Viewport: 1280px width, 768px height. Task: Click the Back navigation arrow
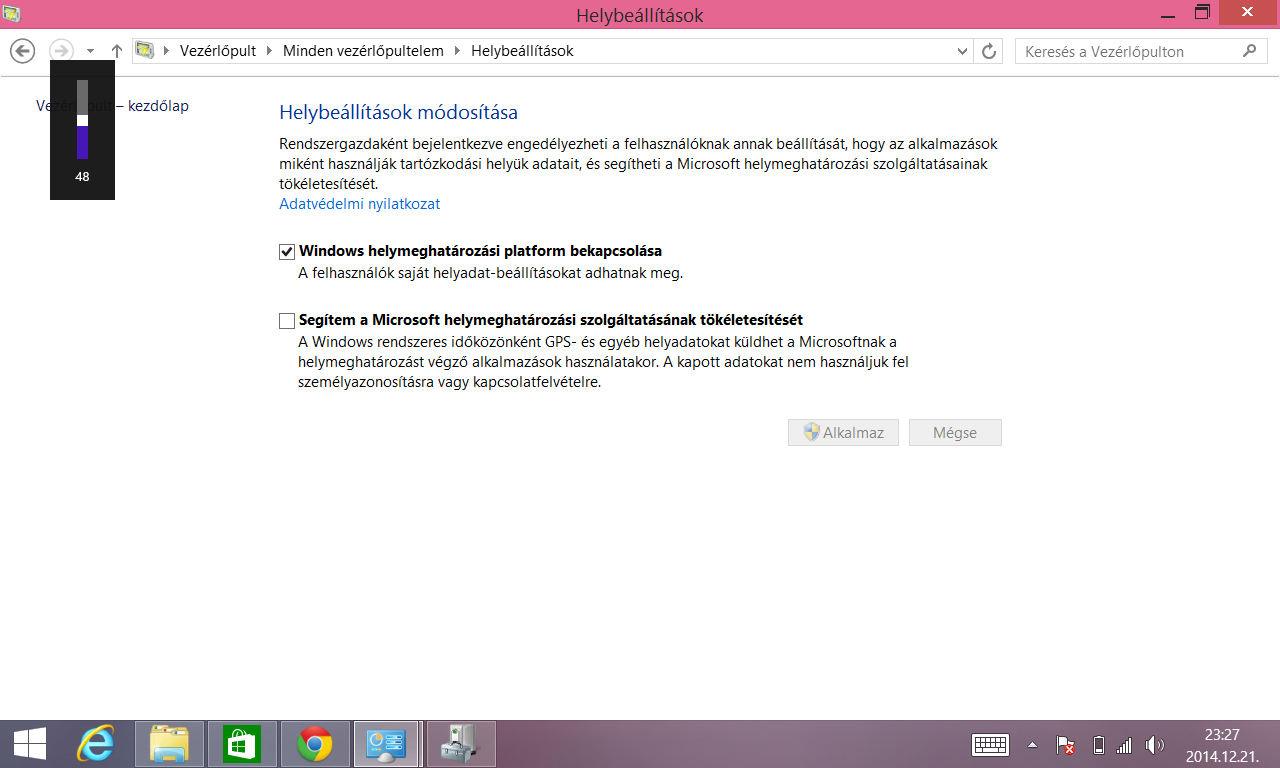pyautogui.click(x=22, y=51)
